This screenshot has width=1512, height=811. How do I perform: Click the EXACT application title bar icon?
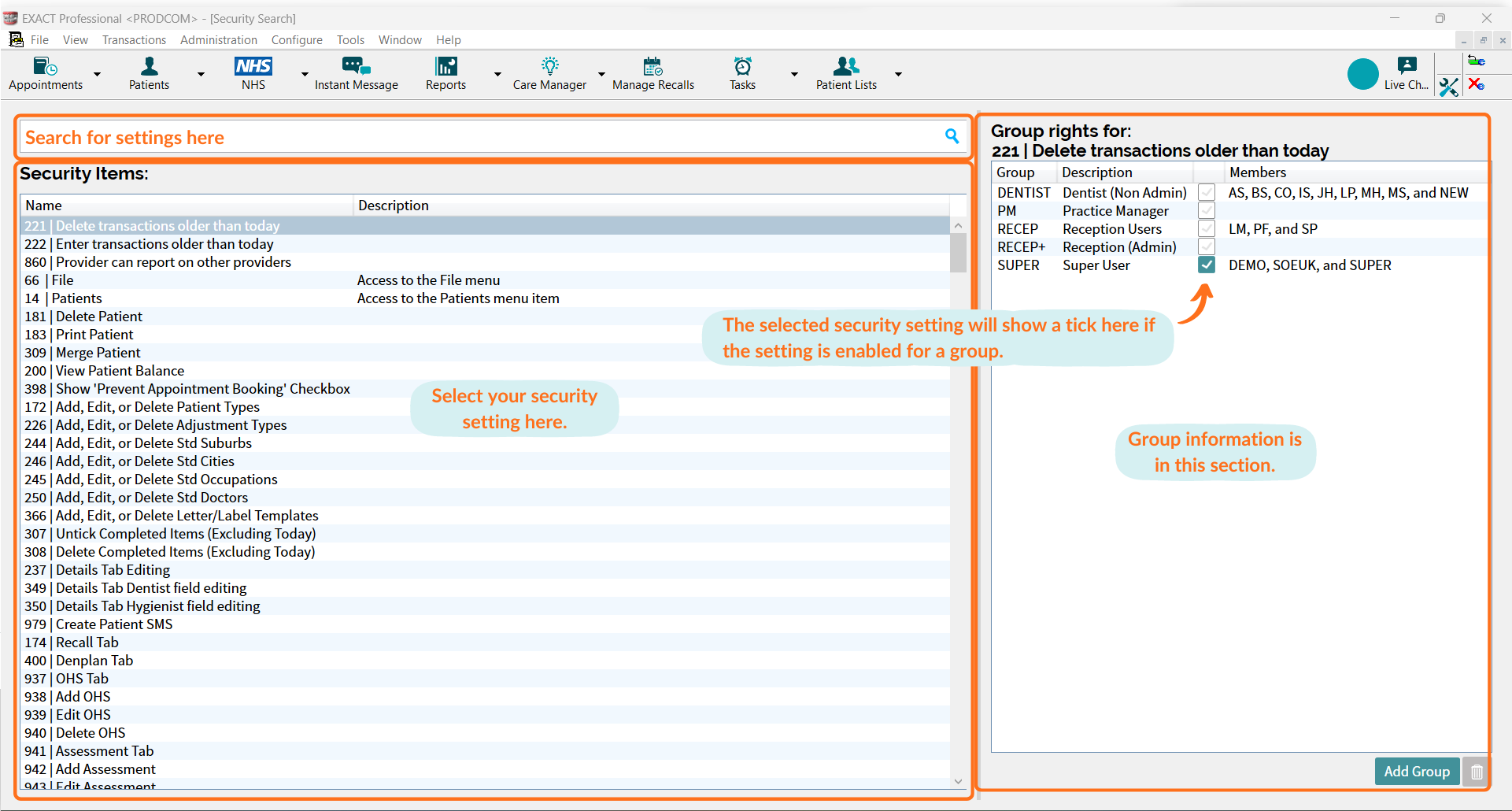(10, 17)
